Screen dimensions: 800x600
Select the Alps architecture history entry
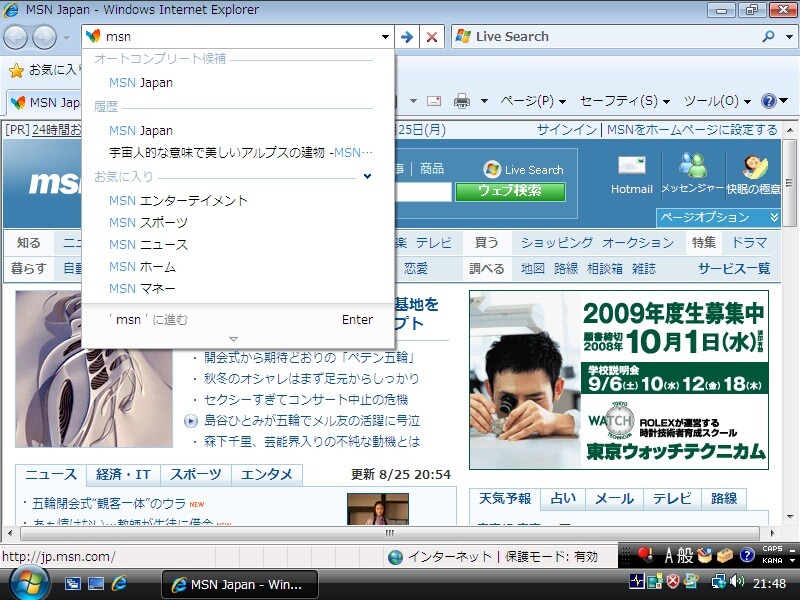point(240,153)
